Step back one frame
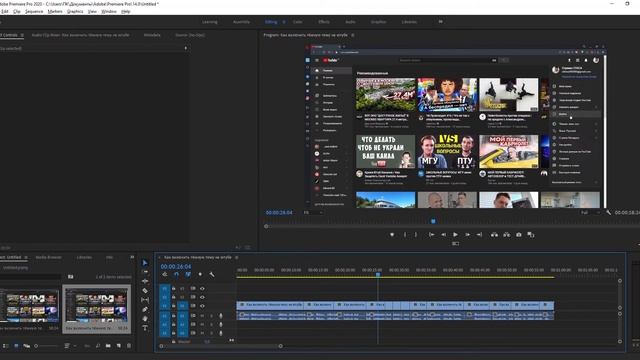The image size is (640, 360). [x=443, y=235]
